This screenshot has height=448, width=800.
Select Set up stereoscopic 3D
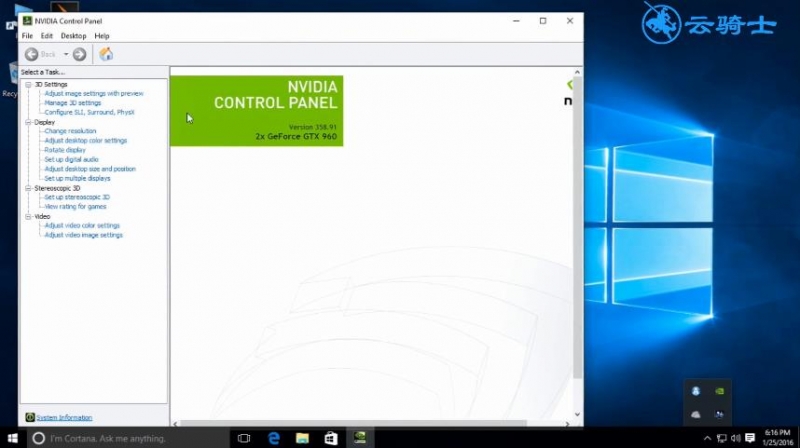pyautogui.click(x=77, y=197)
